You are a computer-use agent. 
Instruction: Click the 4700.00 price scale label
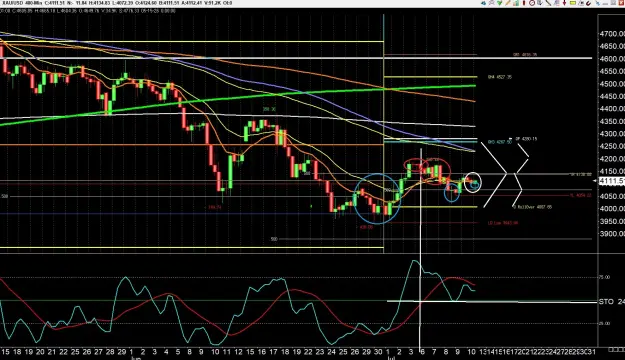click(612, 34)
